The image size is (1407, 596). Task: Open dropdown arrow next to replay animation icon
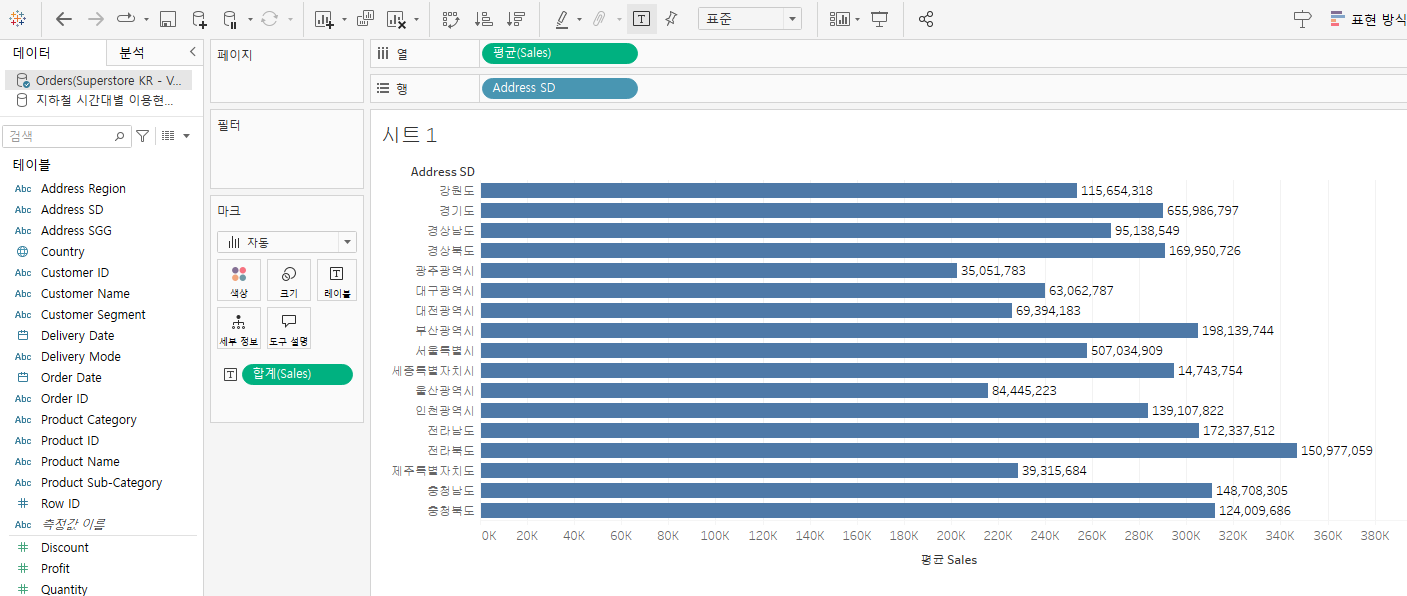point(146,20)
